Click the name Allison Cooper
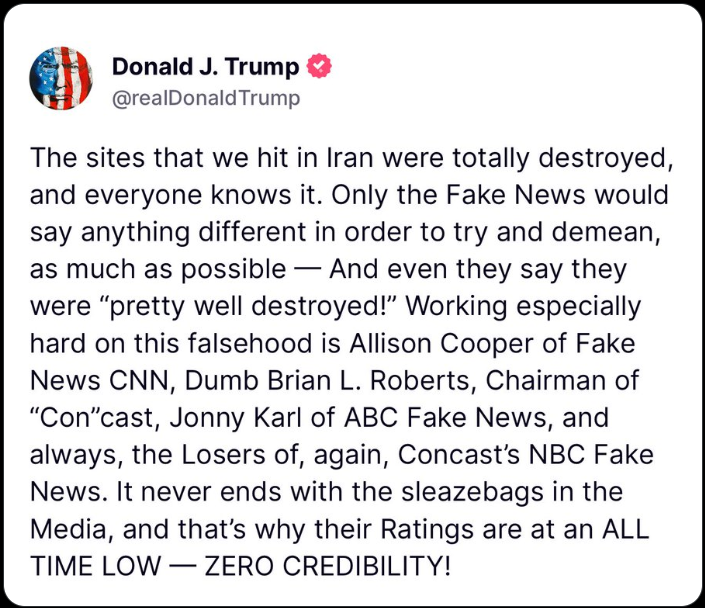The height and width of the screenshot is (608, 705). (x=489, y=341)
